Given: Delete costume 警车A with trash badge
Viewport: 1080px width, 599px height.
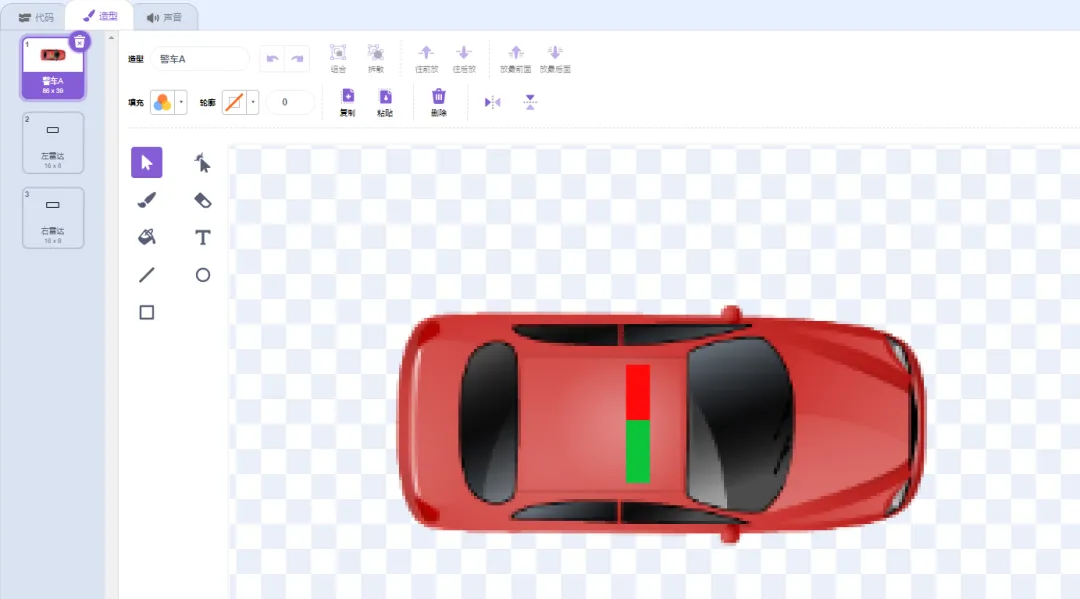Looking at the screenshot, I should 80,43.
